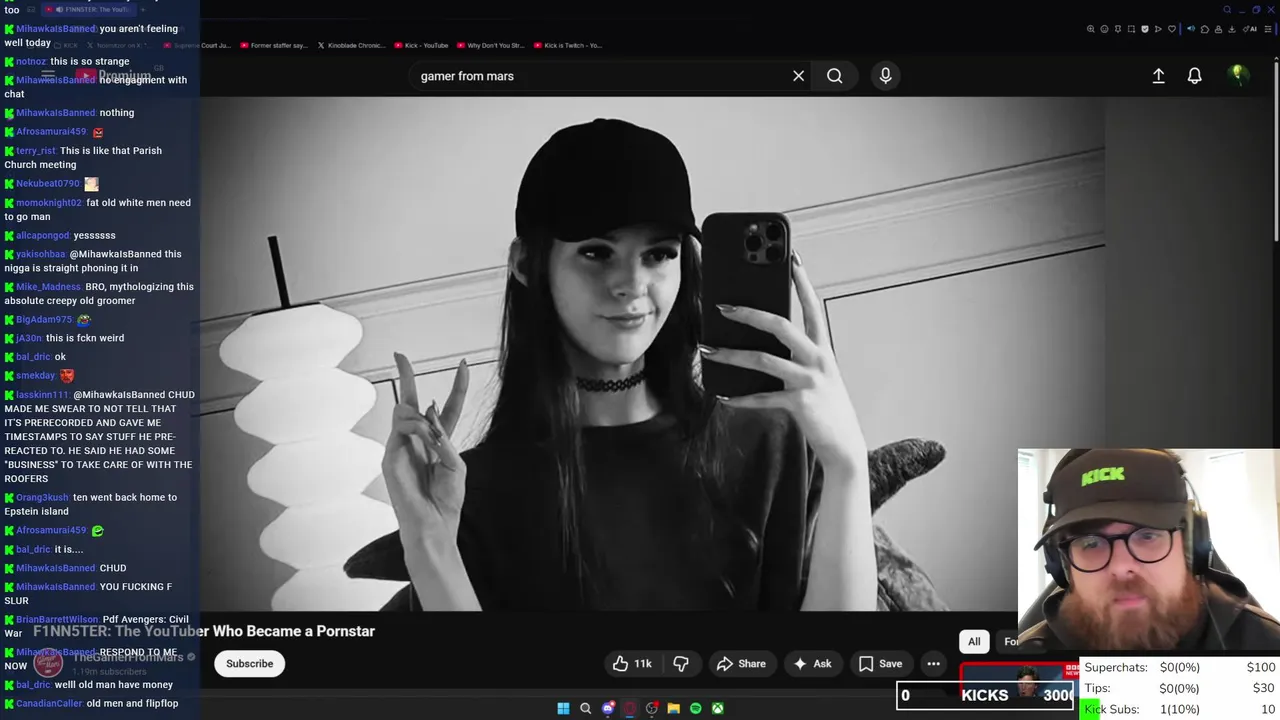
Task: Click the profile person toolbar icon
Action: point(1218,29)
